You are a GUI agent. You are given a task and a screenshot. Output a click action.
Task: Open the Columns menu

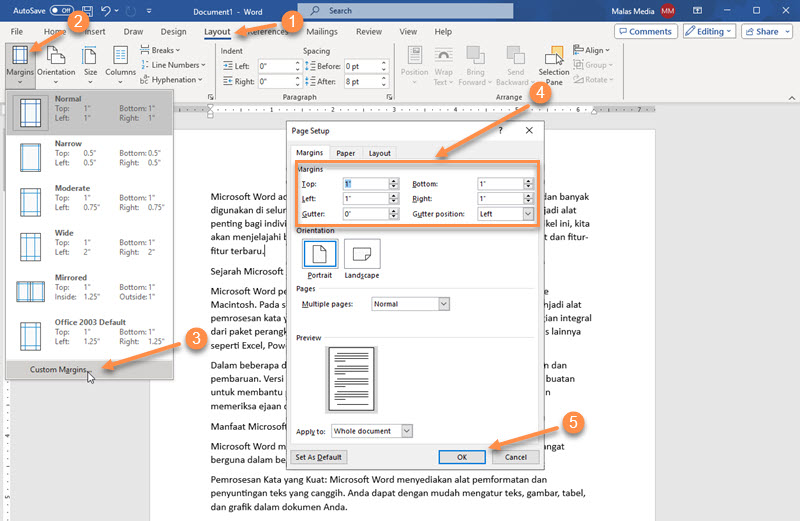[120, 65]
